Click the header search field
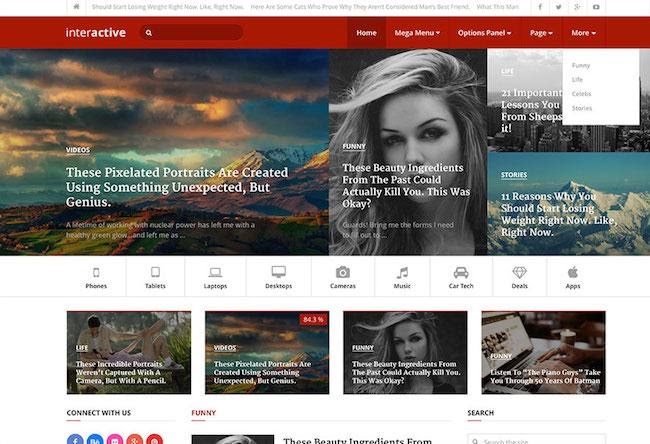This screenshot has height=444, width=650. click(196, 33)
